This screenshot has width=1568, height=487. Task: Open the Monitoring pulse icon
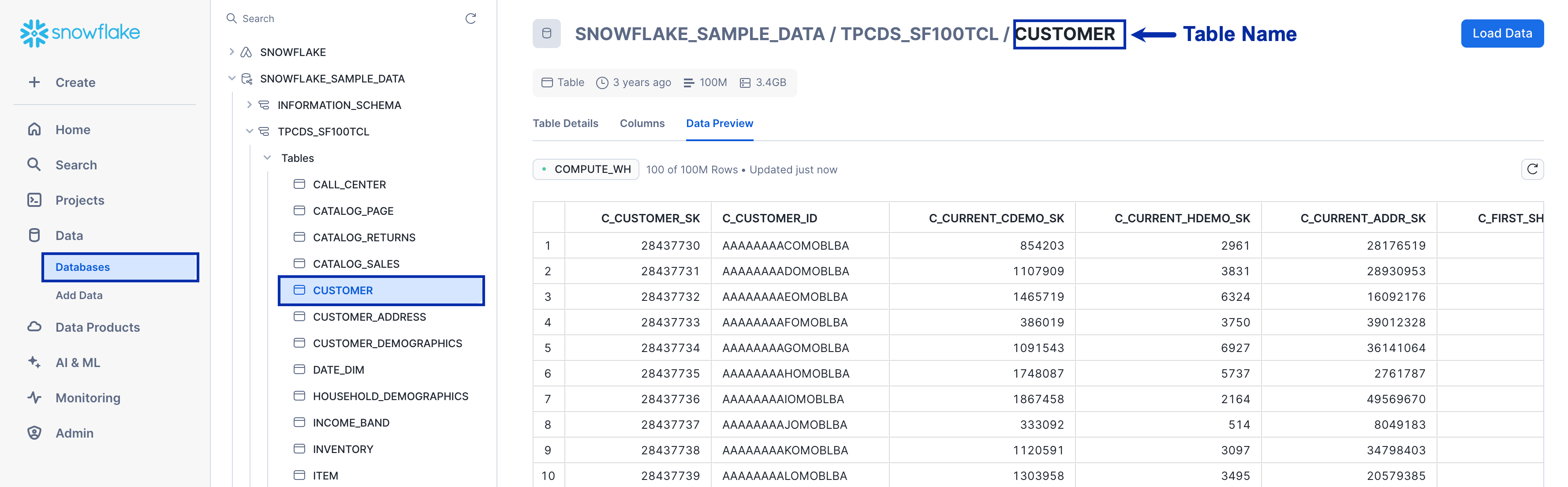35,397
